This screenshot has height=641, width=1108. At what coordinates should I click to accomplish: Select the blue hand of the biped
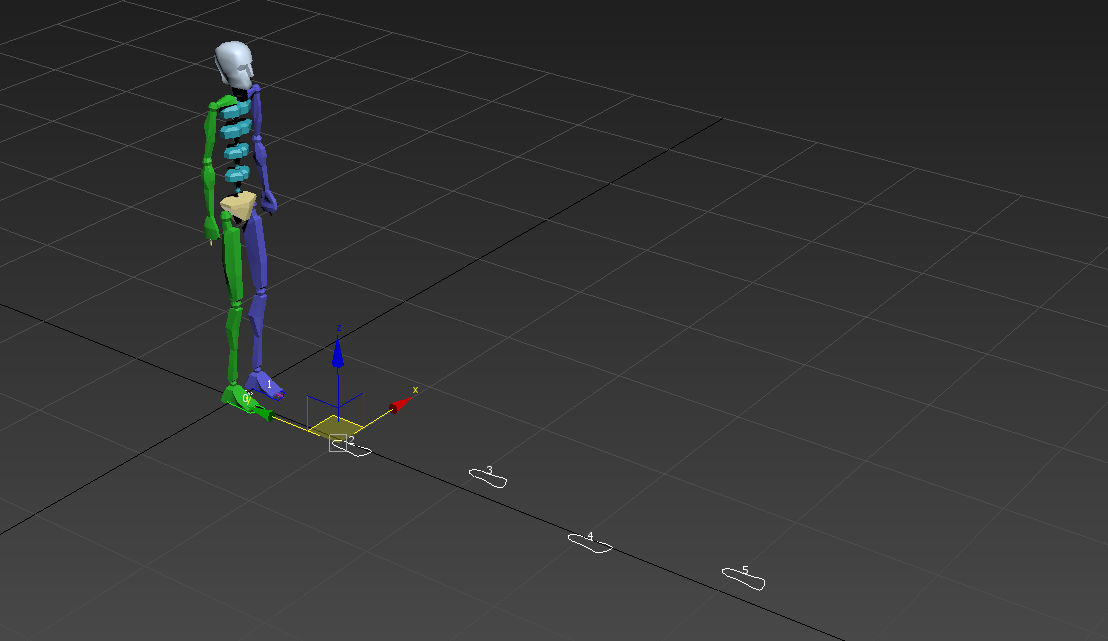point(269,202)
